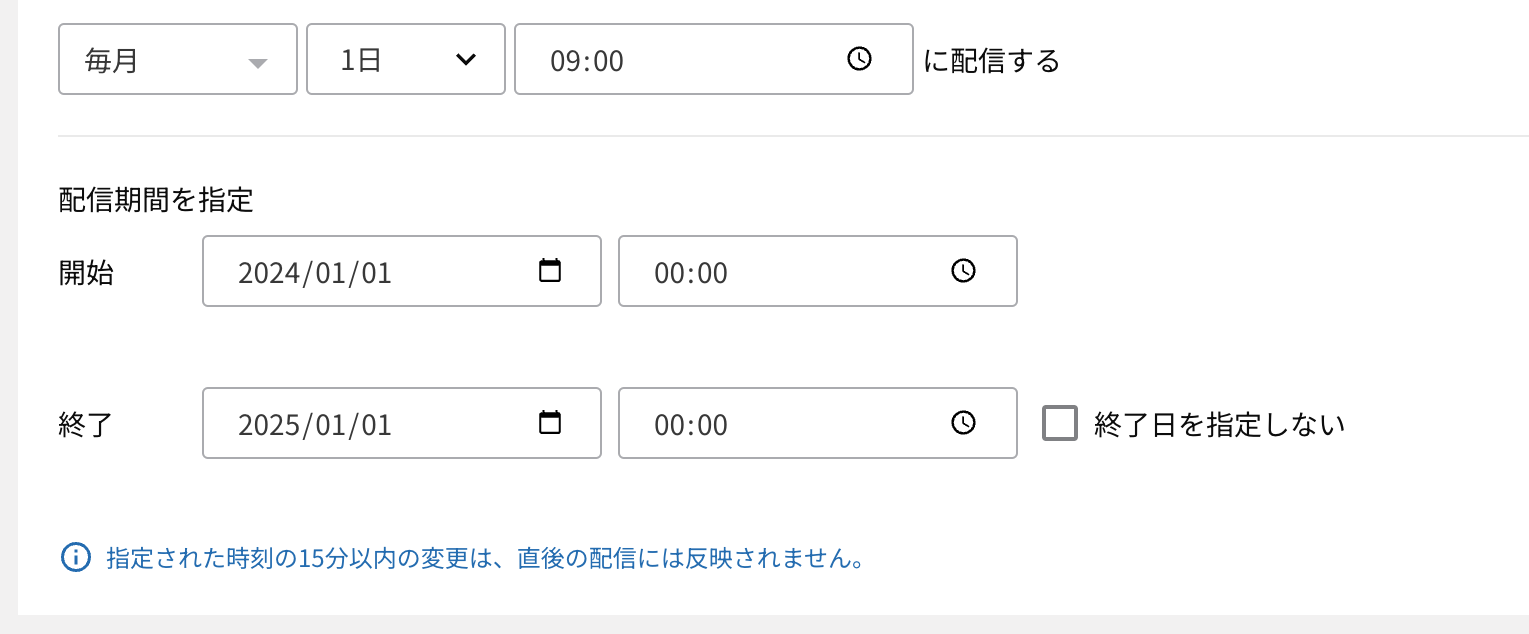Focus the end date field showing 2025/01/01
1529x634 pixels.
coord(360,424)
